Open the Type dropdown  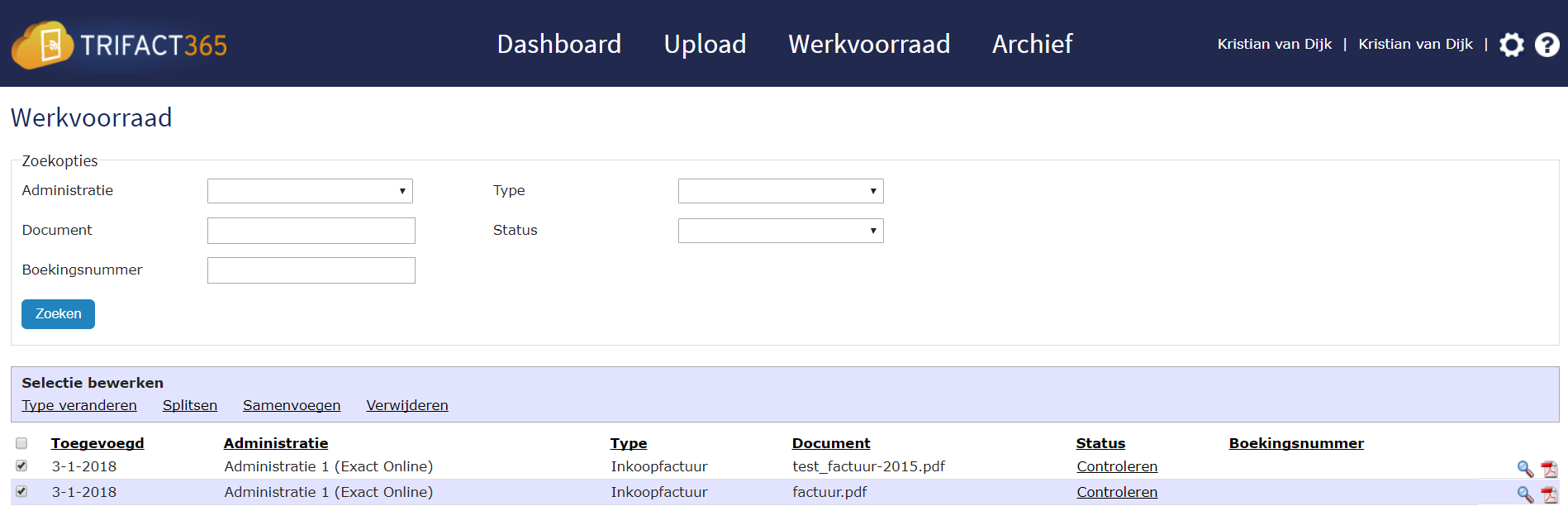click(780, 190)
